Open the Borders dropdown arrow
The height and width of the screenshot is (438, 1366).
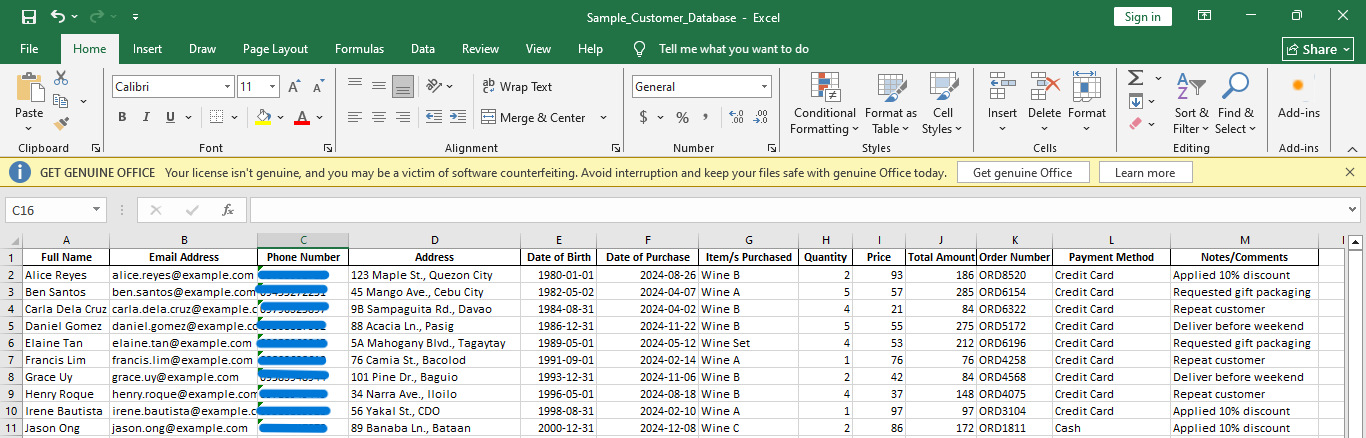(x=233, y=117)
